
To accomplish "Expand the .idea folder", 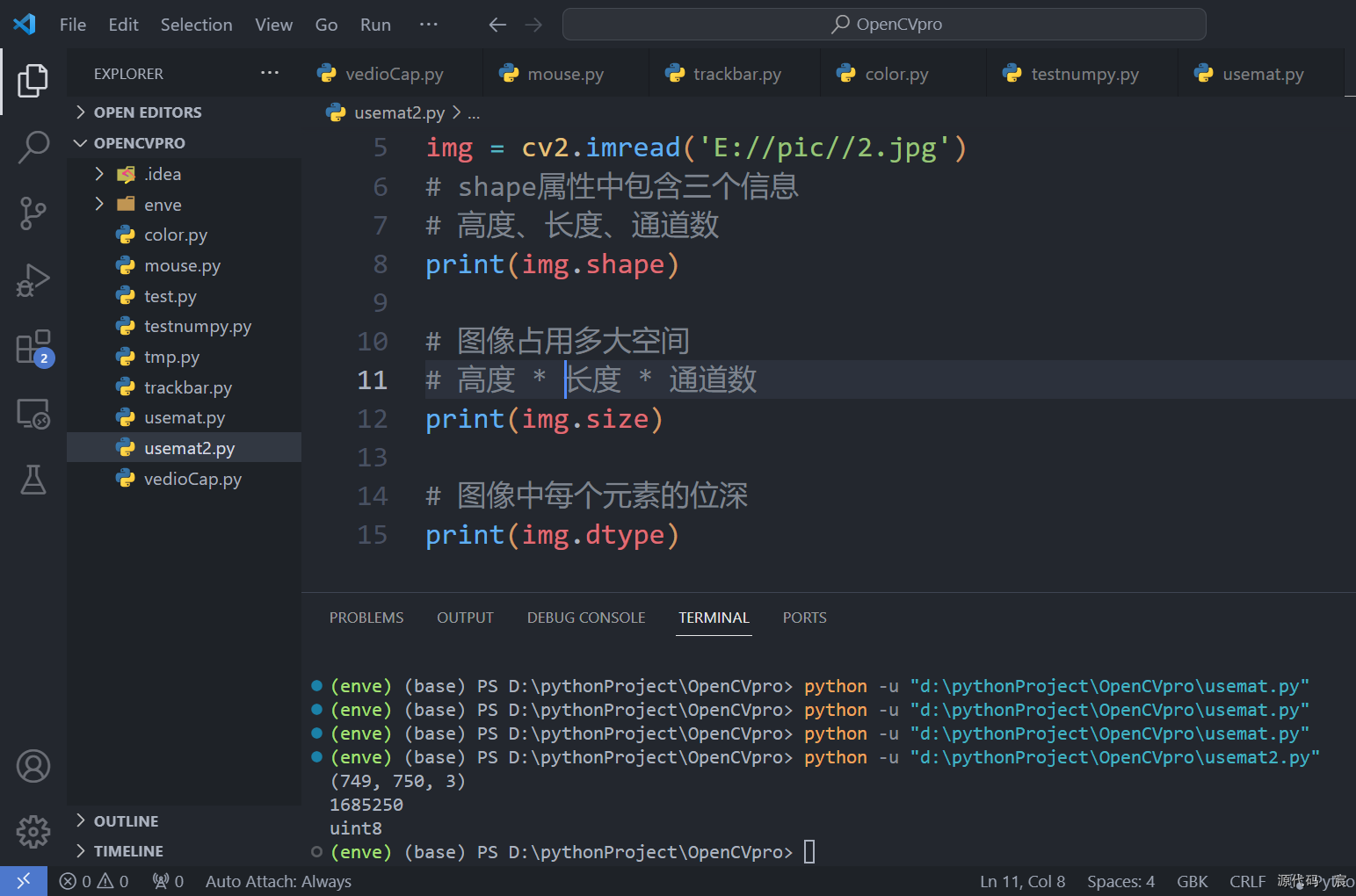I will click(184, 174).
